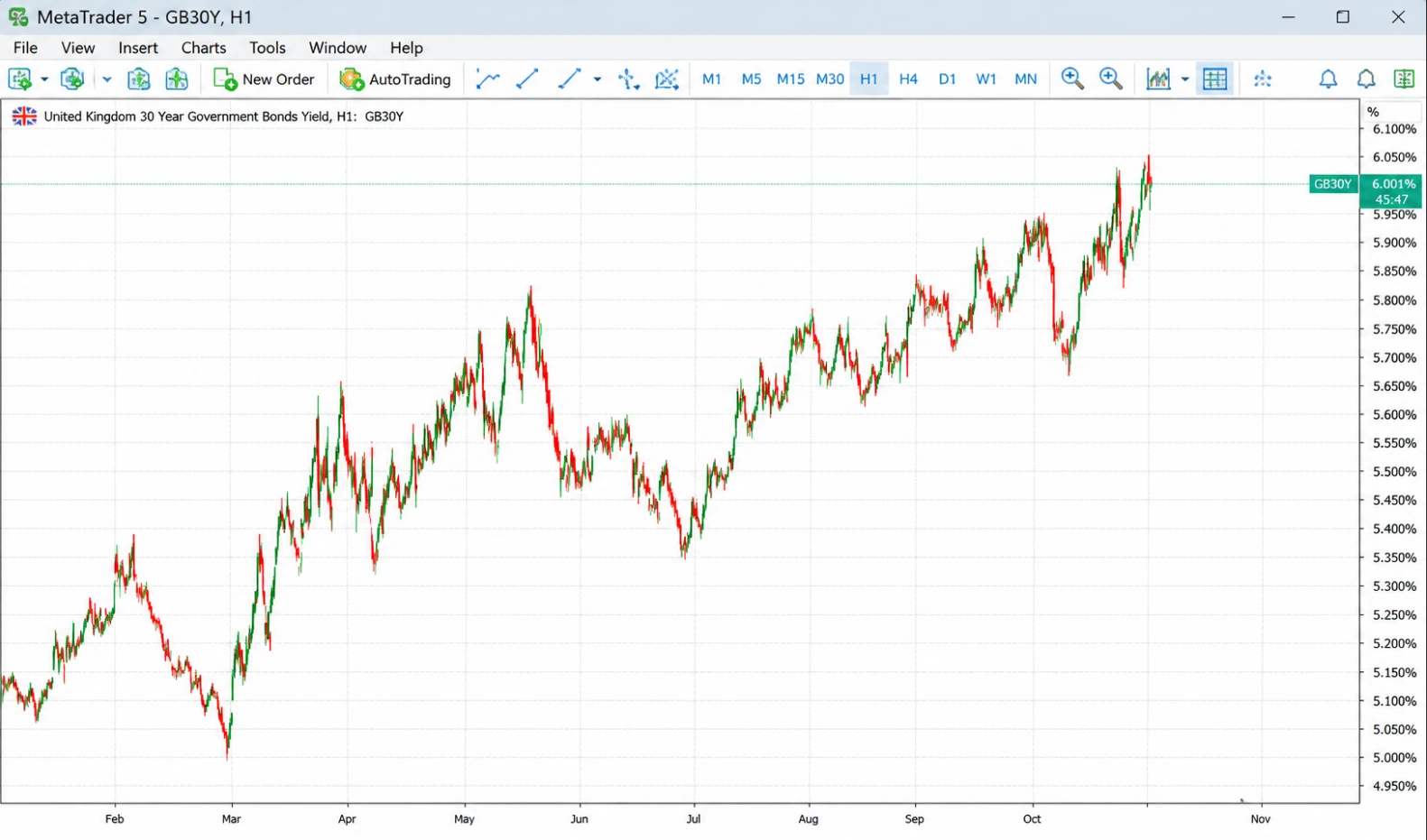
Task: Open the indicators chart icon
Action: (1158, 79)
